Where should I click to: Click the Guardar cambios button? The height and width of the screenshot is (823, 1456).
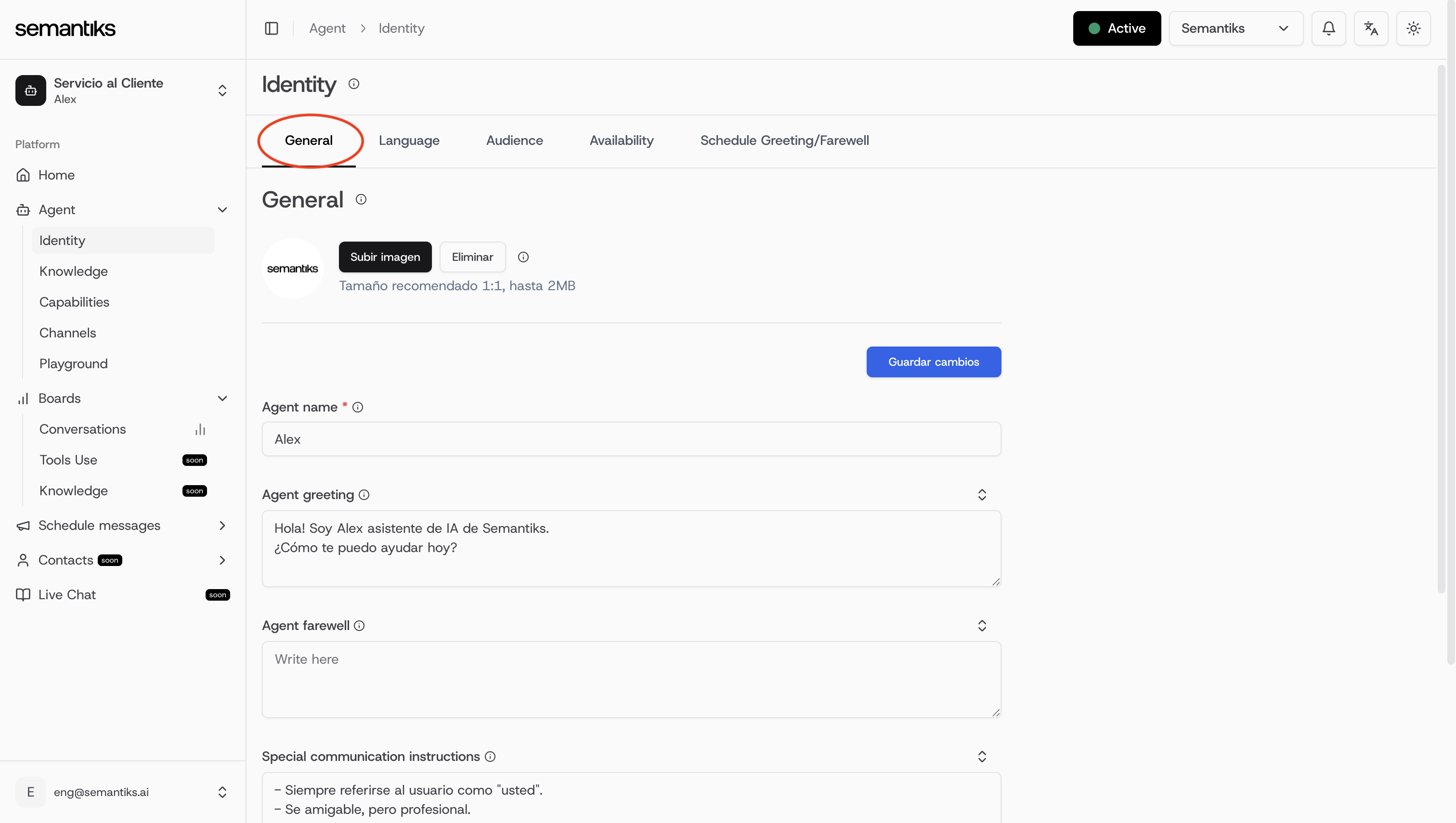click(x=933, y=362)
